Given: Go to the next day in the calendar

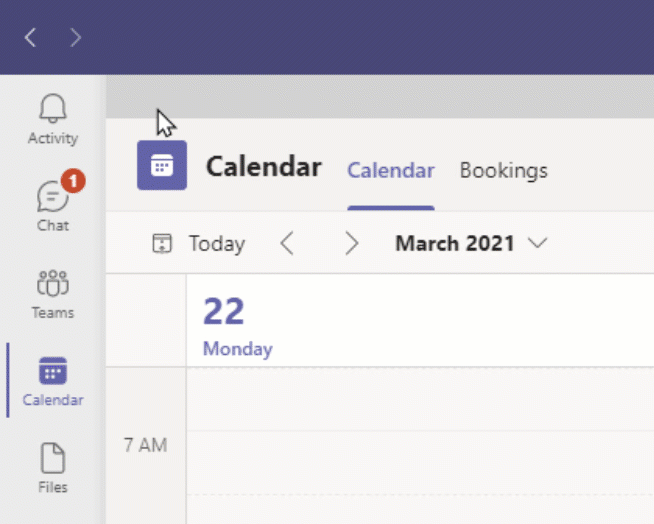Looking at the screenshot, I should 352,243.
